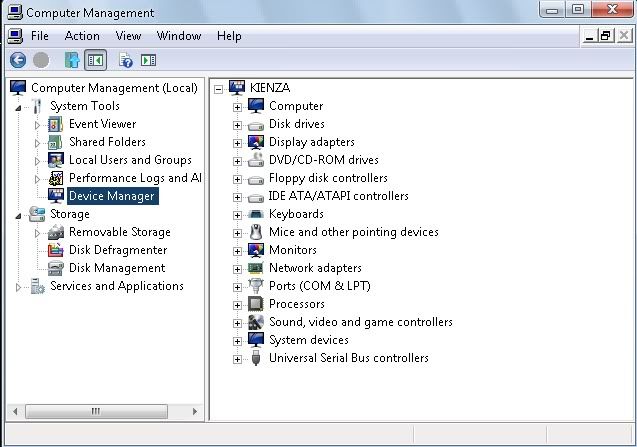Minimize the inner console window
The image size is (637, 447).
[589, 36]
